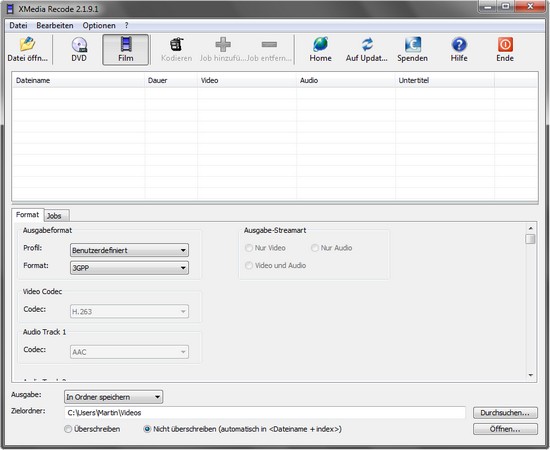The height and width of the screenshot is (450, 550).
Task: Close the XMedia Recode window
Action: [530, 6]
